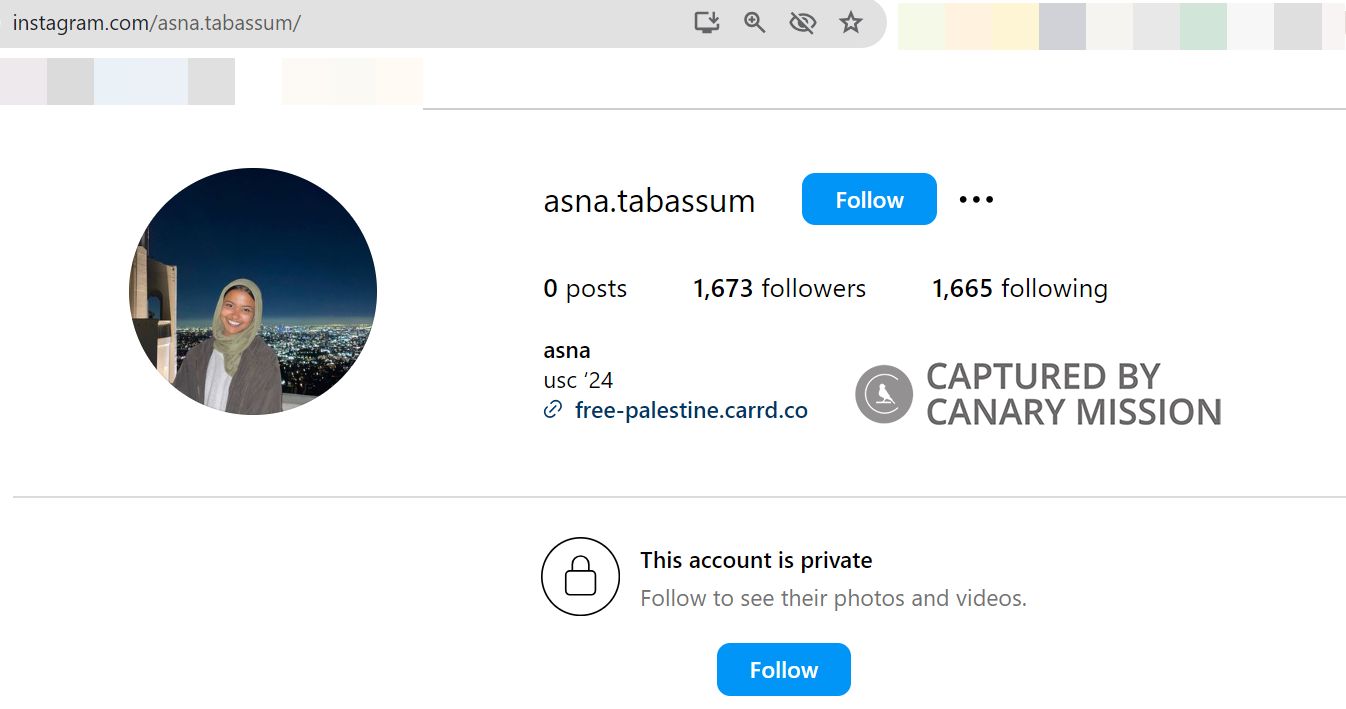Open the zoom magnifier icon in address bar
Image resolution: width=1346 pixels, height=709 pixels.
click(755, 22)
